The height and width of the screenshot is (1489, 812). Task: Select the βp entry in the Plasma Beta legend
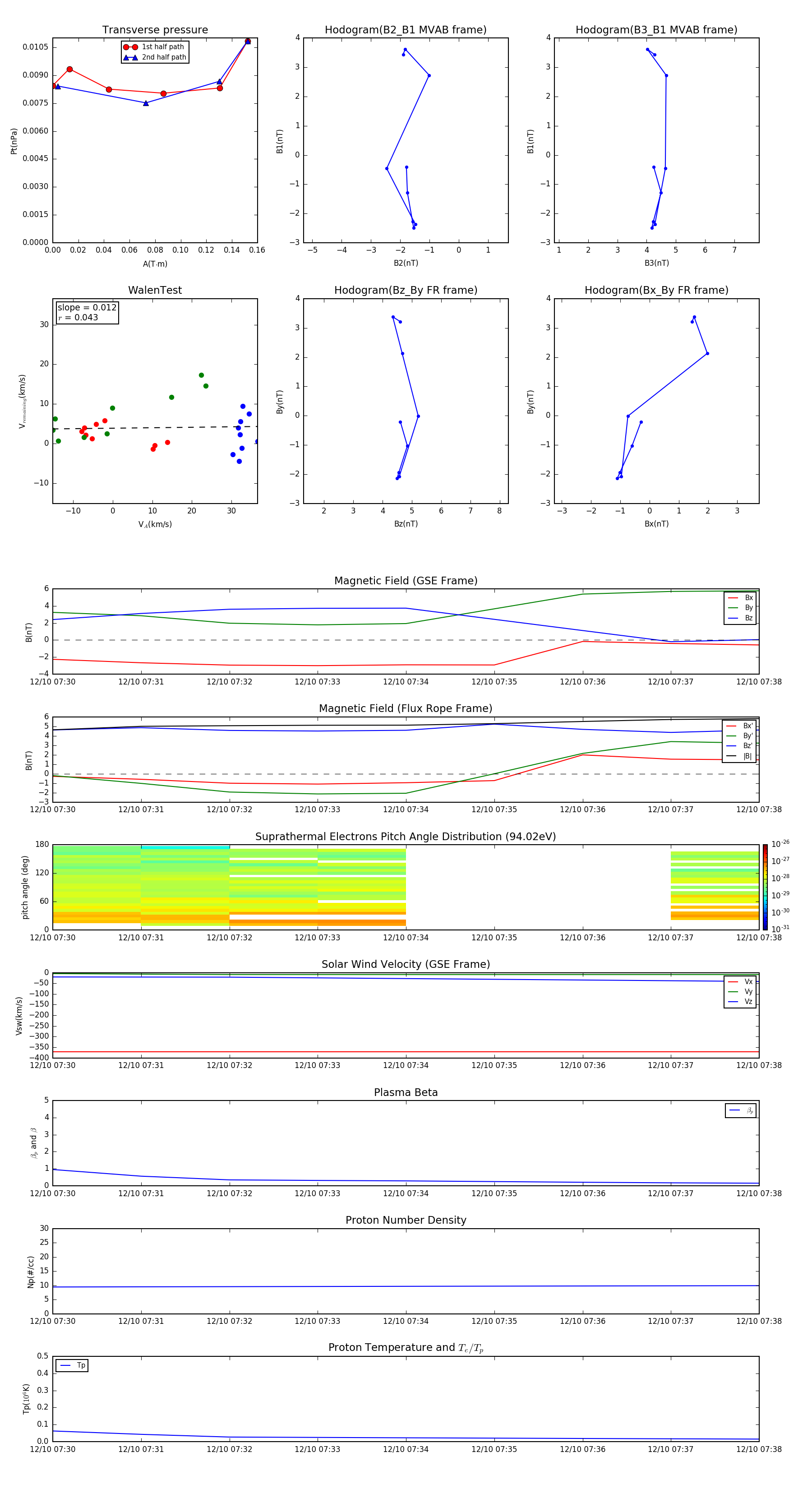tap(741, 1110)
